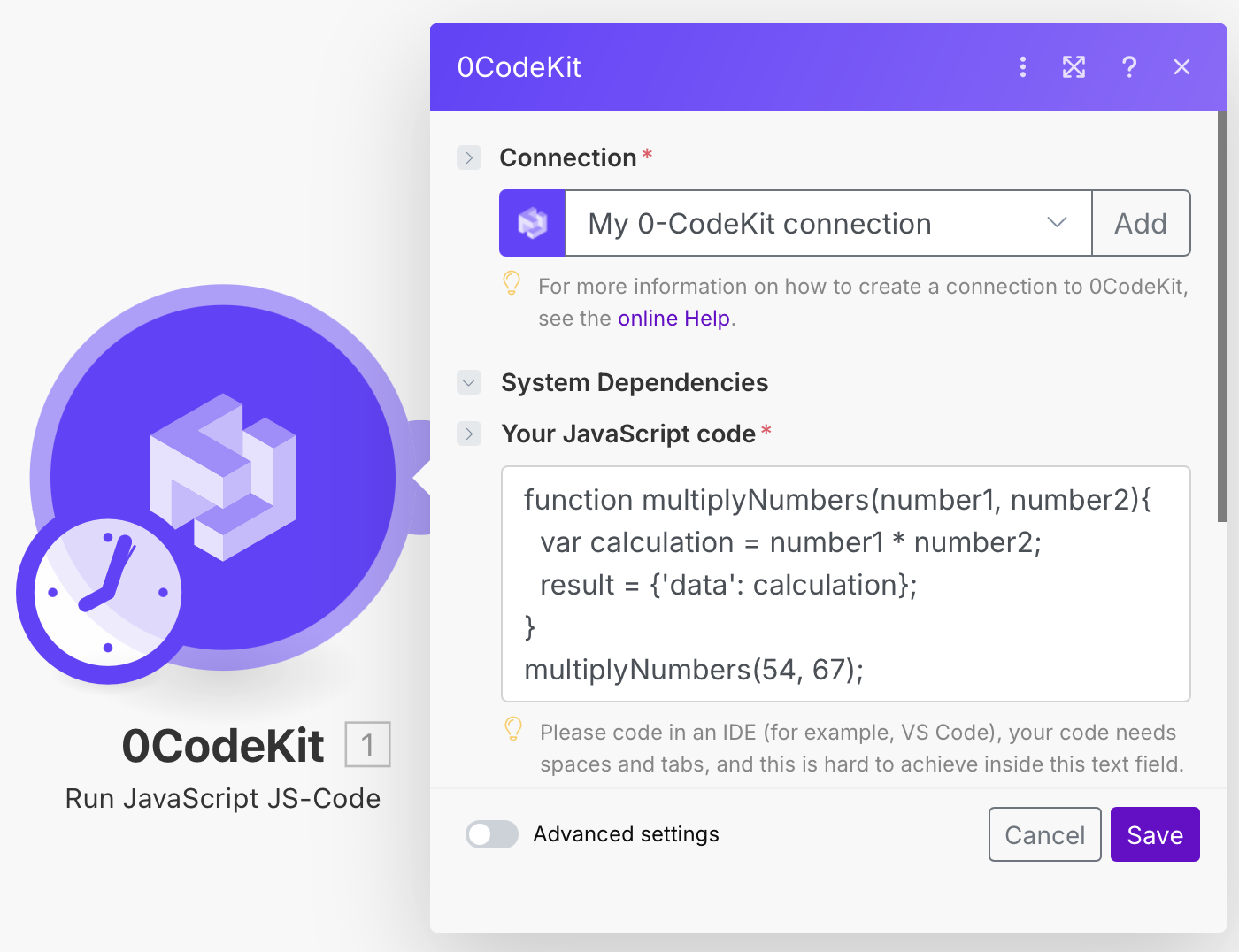Click the 0CodeKit logo beside connection field

click(x=532, y=223)
